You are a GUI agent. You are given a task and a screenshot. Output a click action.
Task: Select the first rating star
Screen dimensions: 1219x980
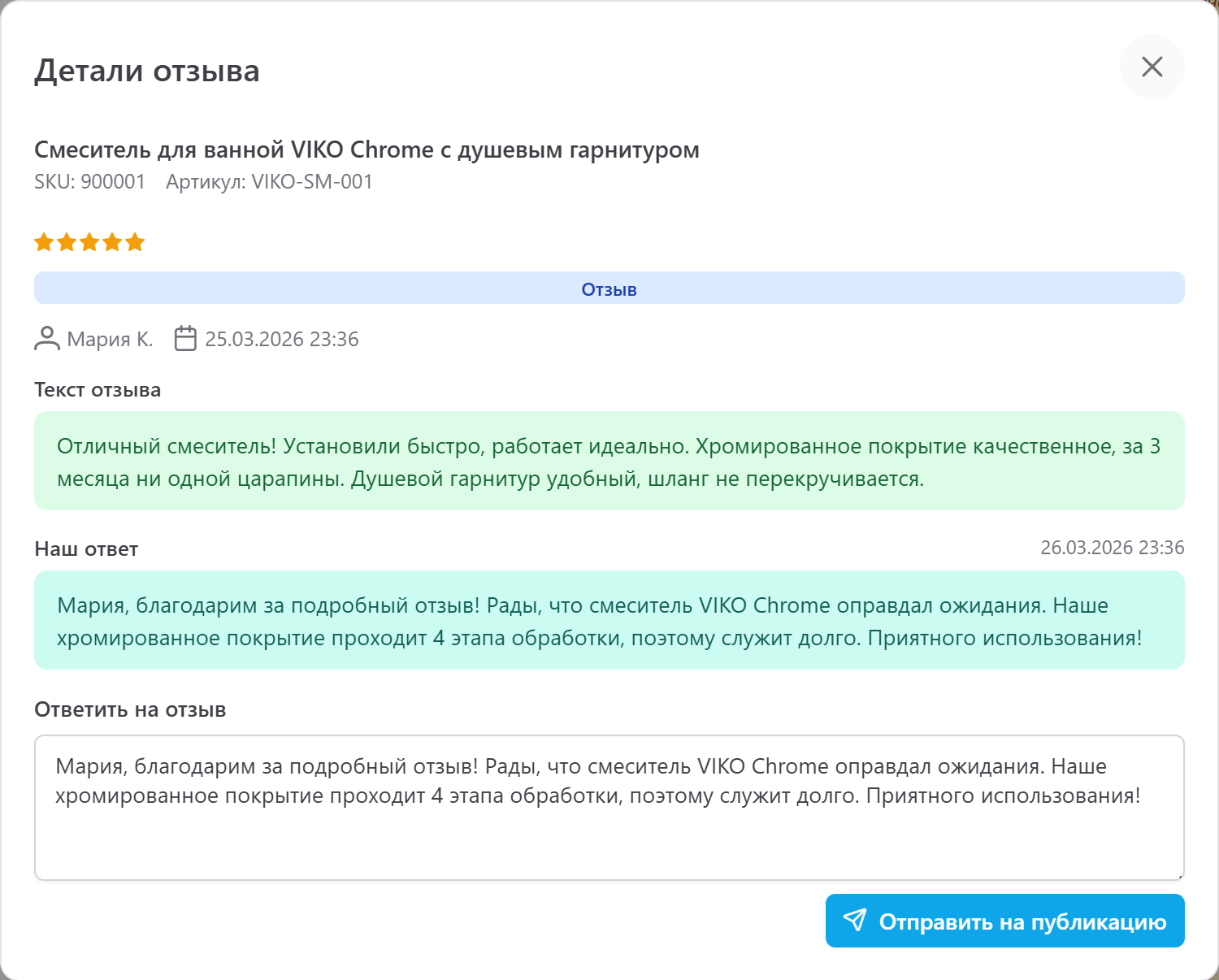pyautogui.click(x=44, y=241)
